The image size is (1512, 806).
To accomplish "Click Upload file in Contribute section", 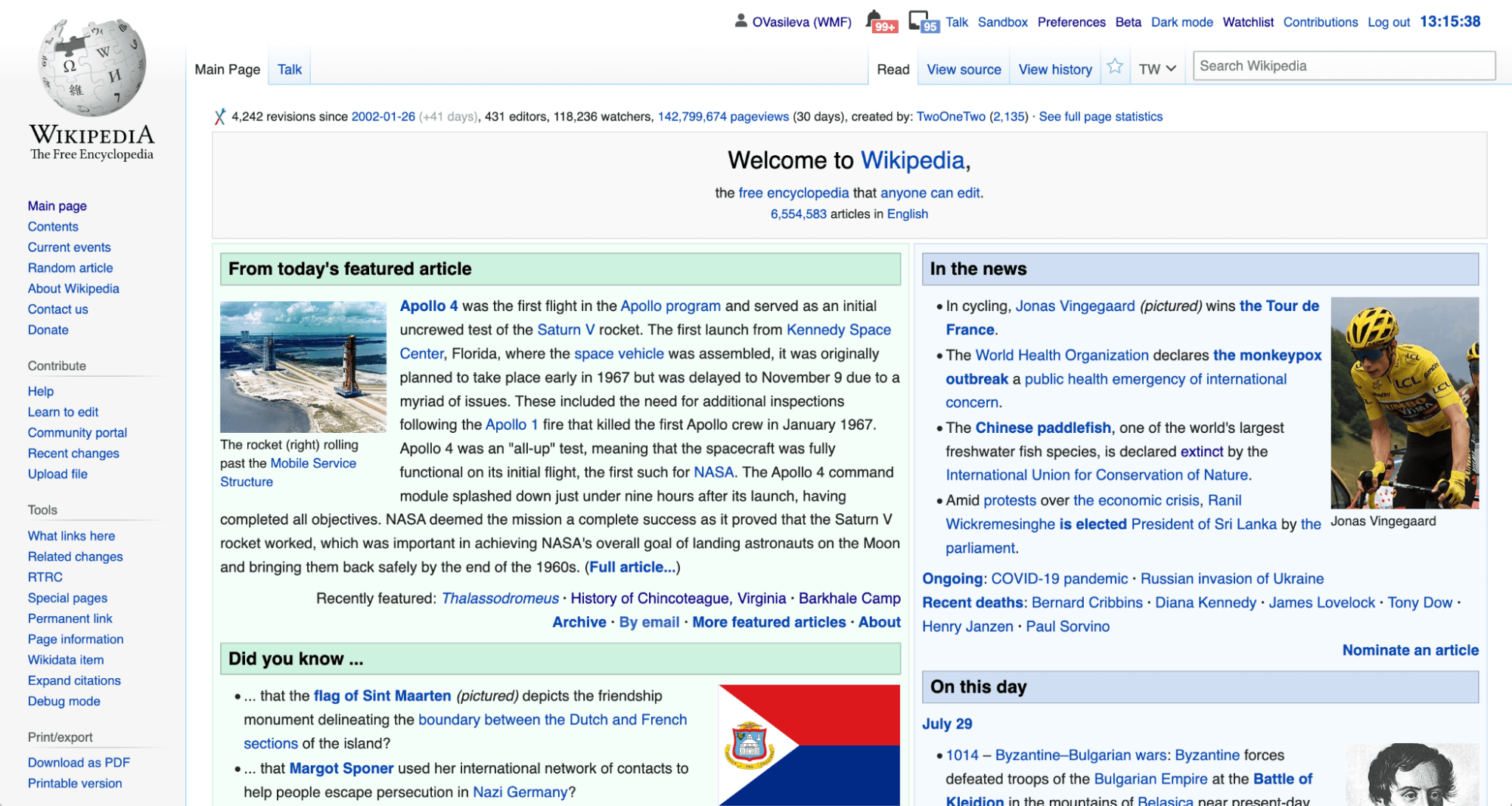I will [x=57, y=473].
